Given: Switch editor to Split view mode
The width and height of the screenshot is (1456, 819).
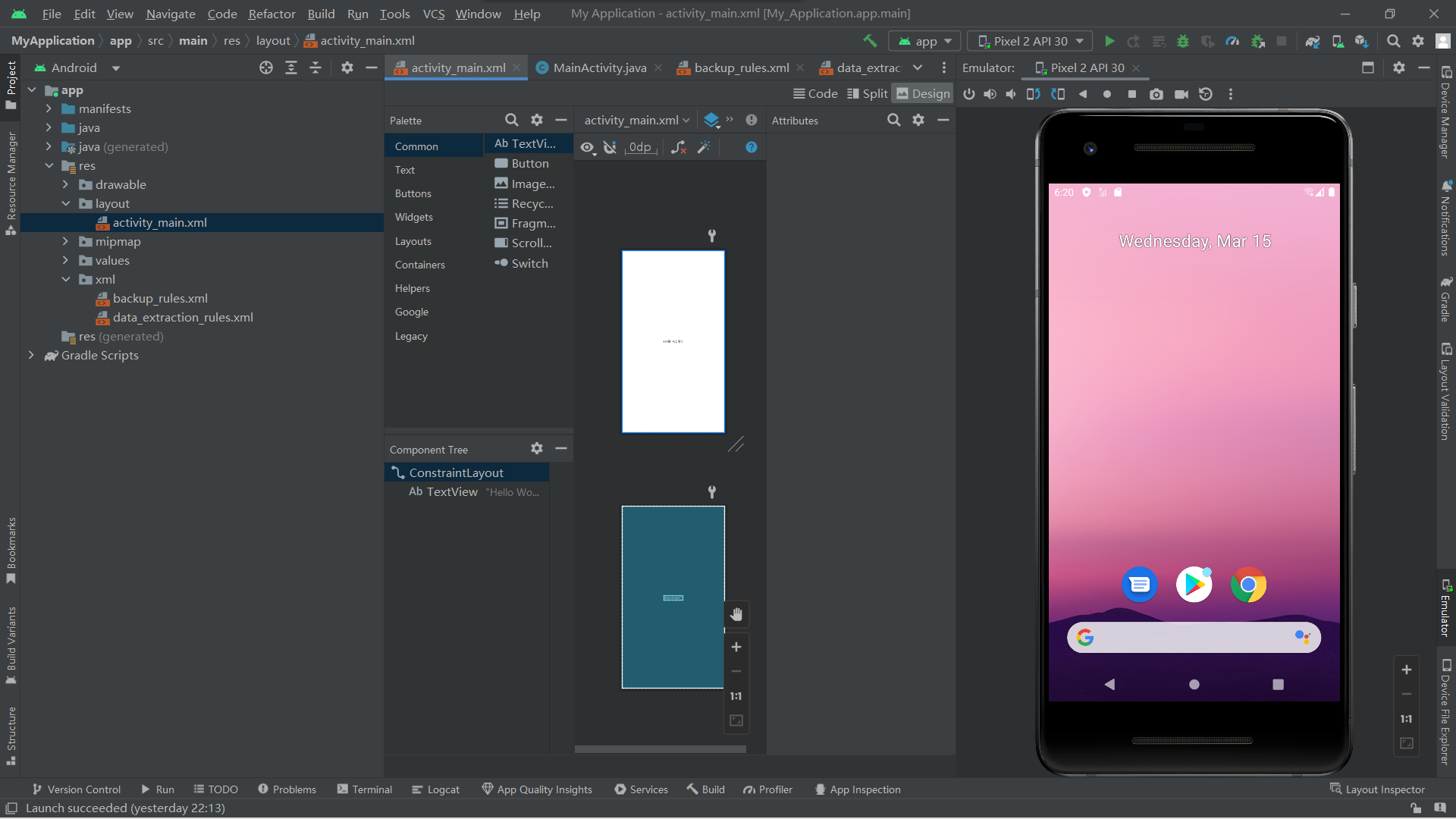Looking at the screenshot, I should coord(867,93).
